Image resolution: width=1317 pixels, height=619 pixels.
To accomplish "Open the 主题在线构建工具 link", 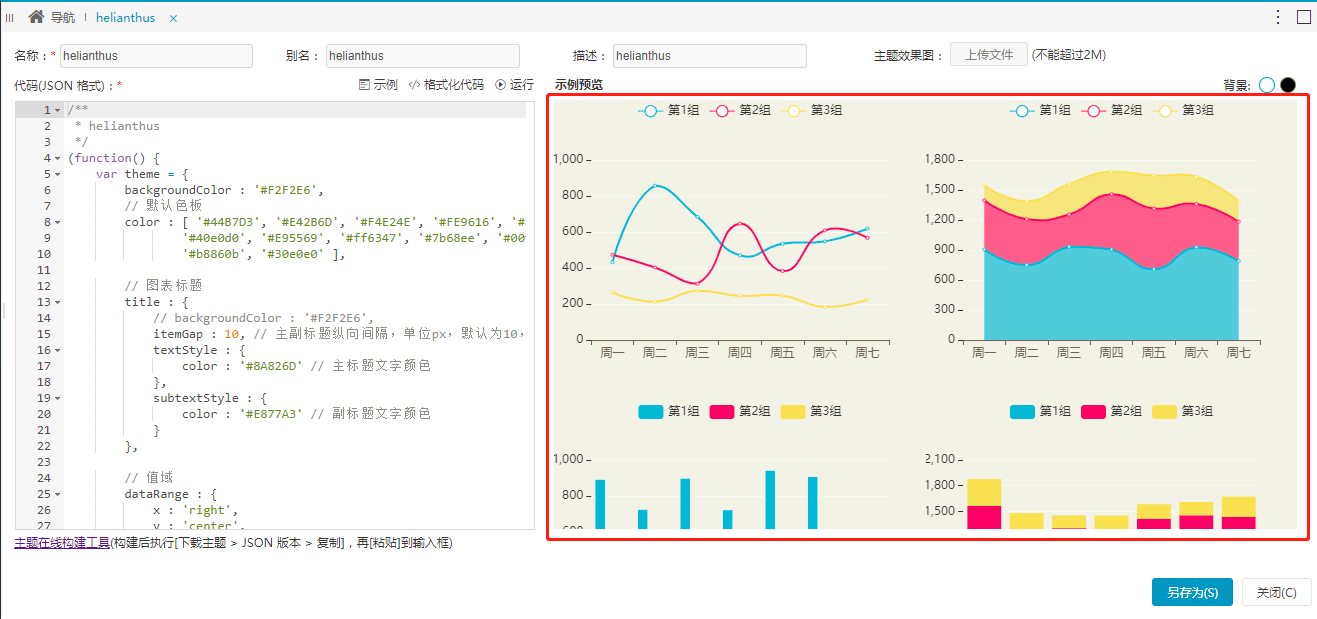I will pos(62,543).
